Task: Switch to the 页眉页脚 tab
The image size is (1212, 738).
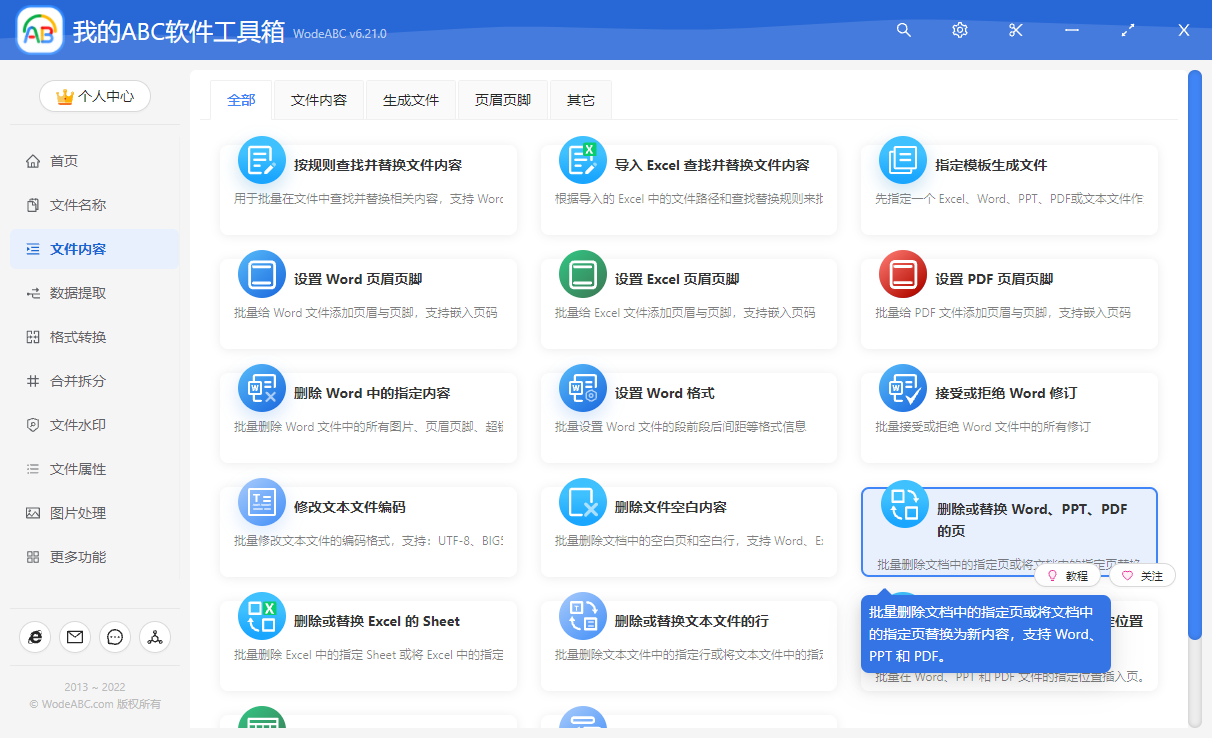Action: pos(503,99)
